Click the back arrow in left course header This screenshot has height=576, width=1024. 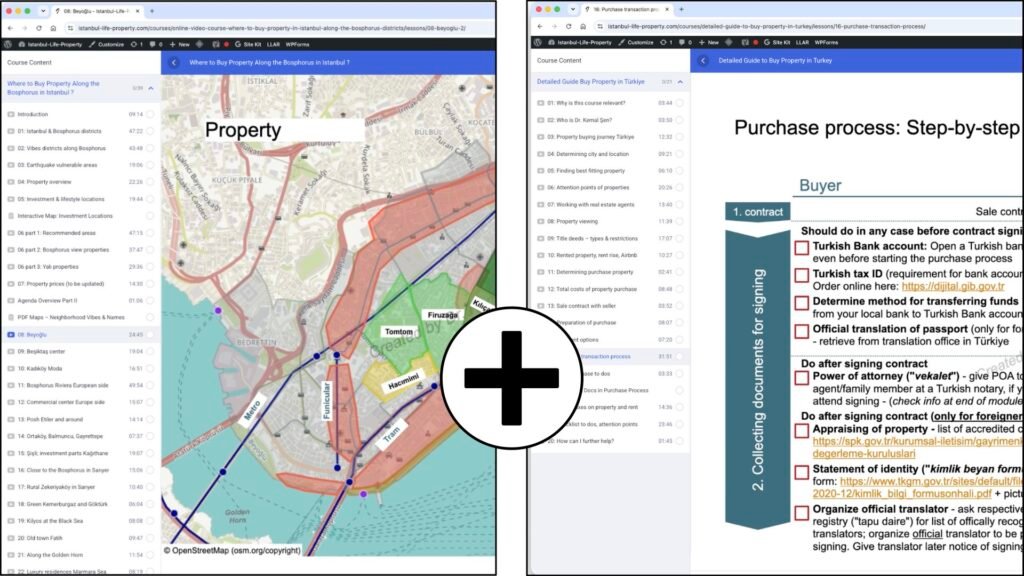[174, 63]
